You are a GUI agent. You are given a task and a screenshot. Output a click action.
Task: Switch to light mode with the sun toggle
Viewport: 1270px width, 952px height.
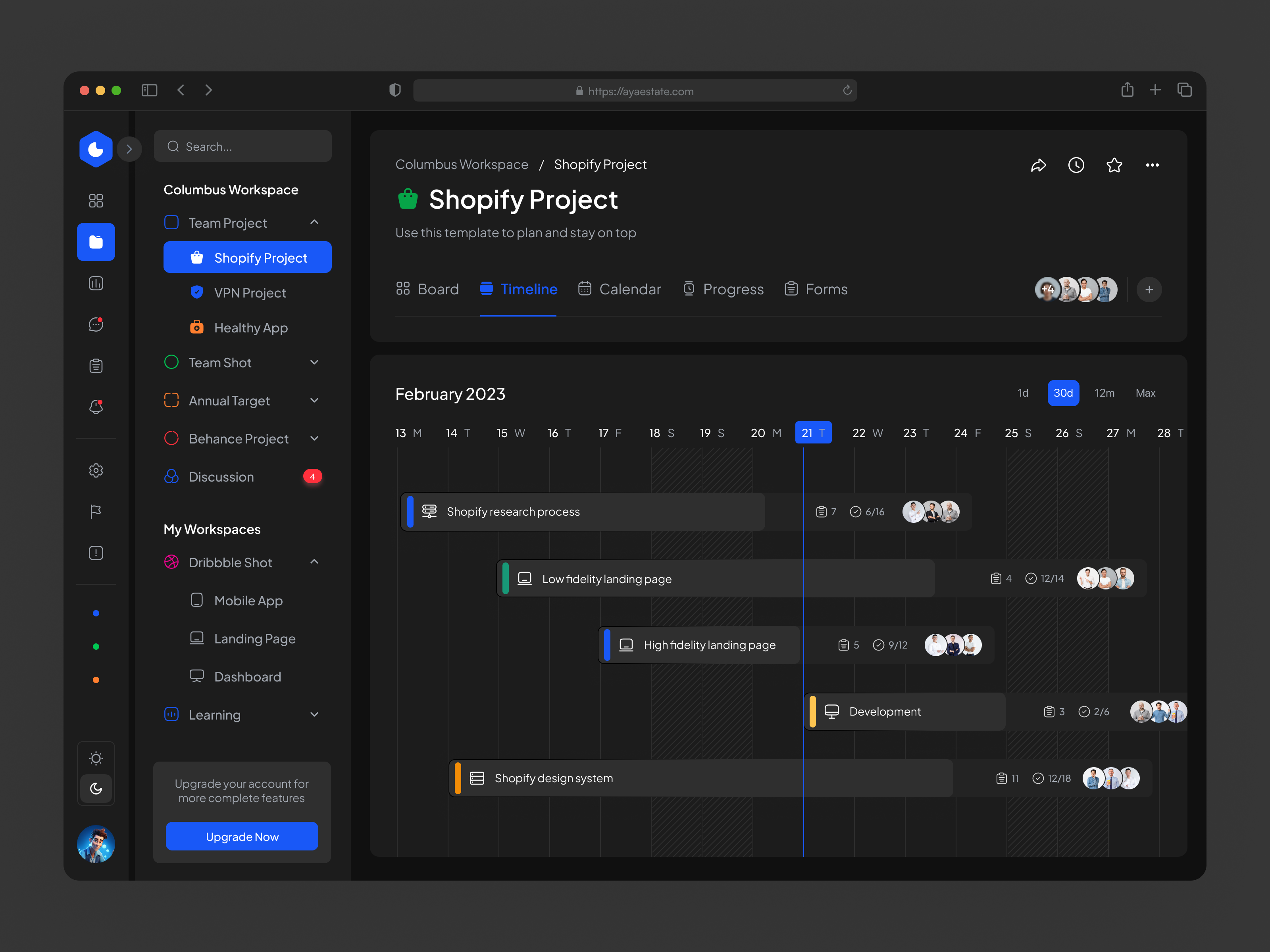pyautogui.click(x=95, y=758)
